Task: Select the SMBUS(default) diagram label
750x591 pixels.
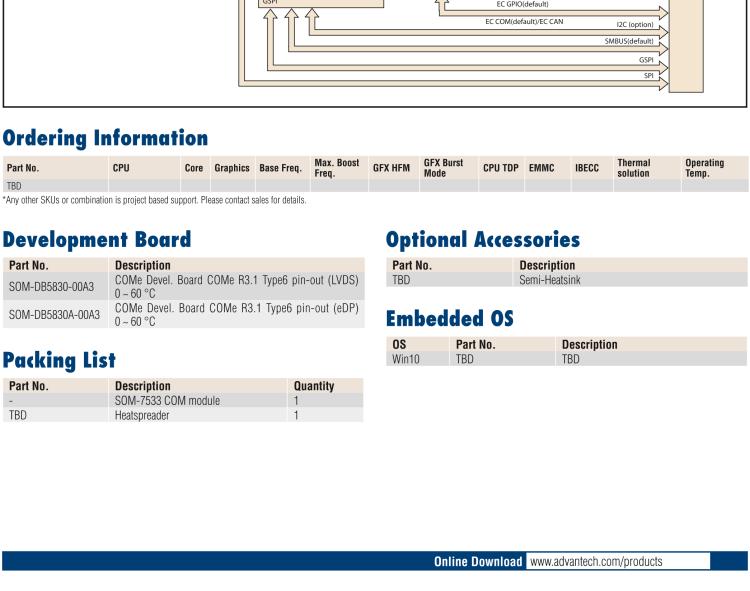Action: pos(629,41)
